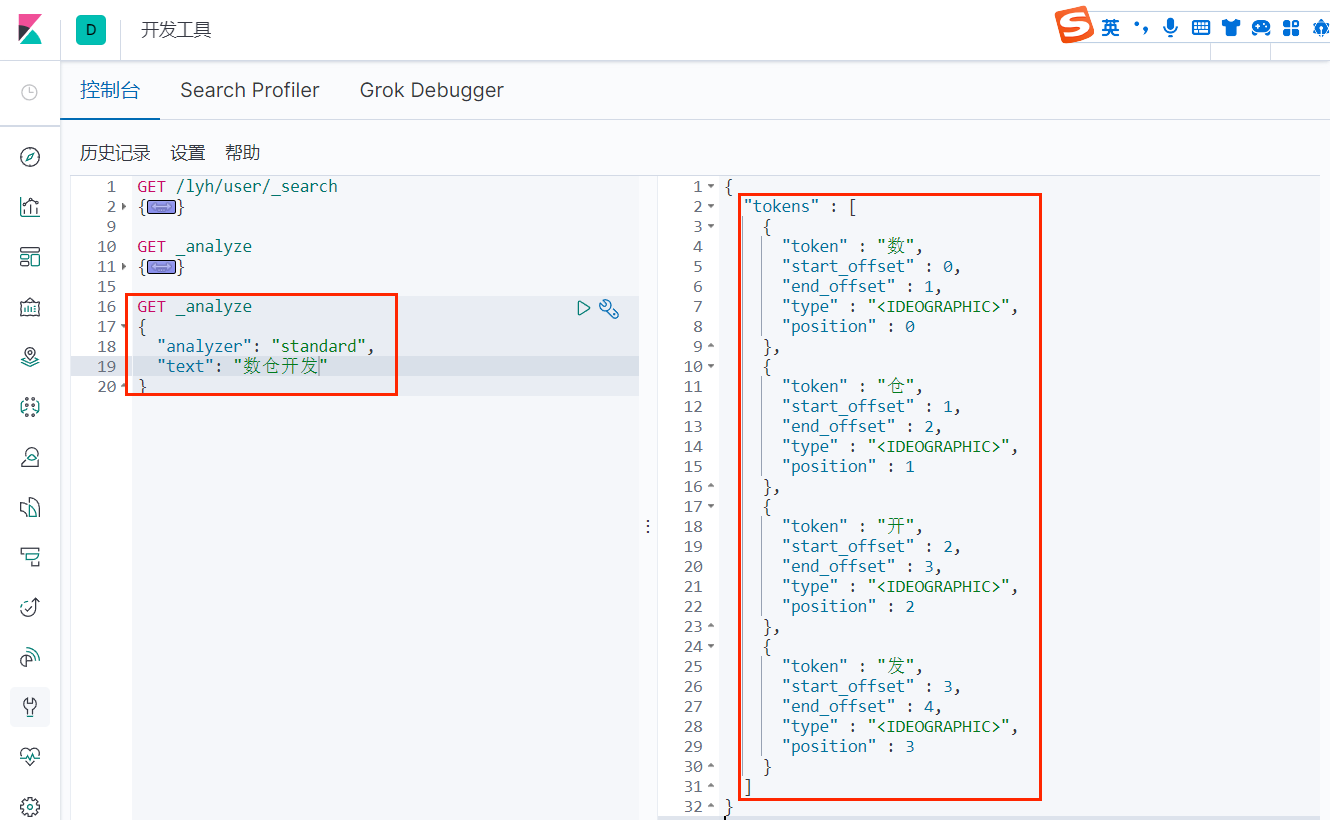Image resolution: width=1330 pixels, height=820 pixels.
Task: Click "start_offset" : 0 in output
Action: tap(871, 267)
